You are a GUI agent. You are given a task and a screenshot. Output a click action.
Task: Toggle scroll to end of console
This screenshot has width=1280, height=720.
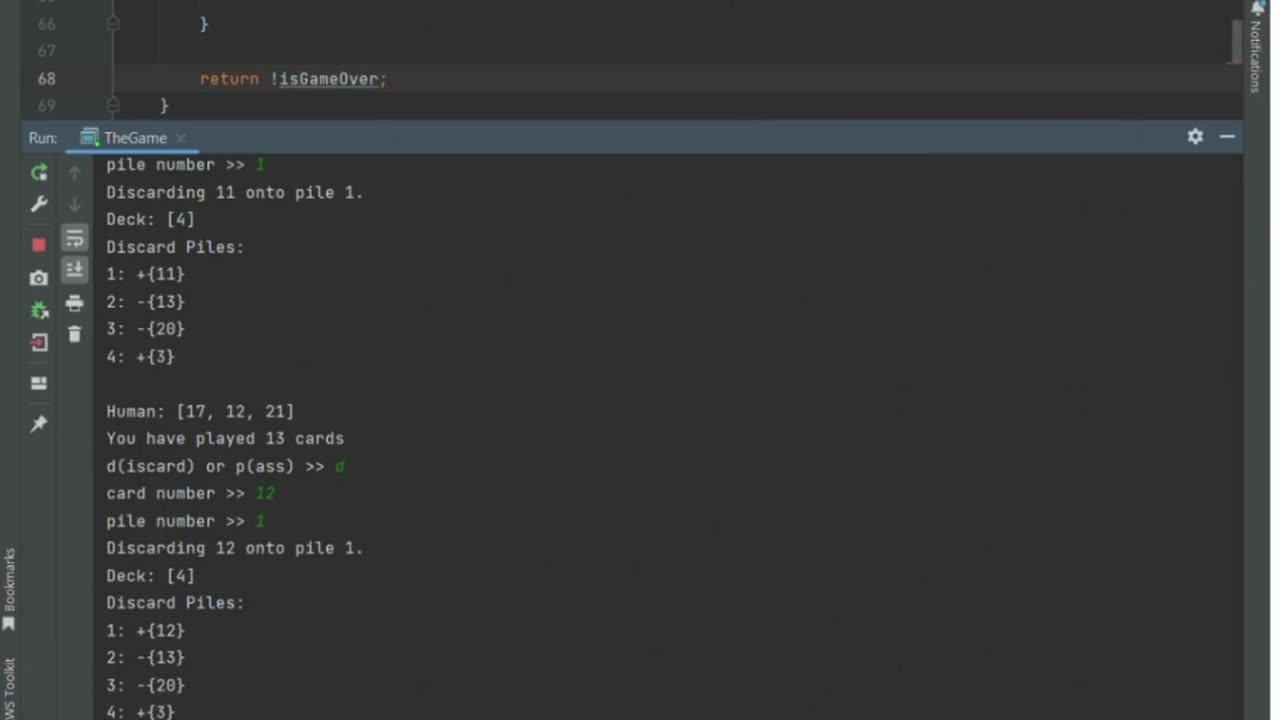click(74, 270)
